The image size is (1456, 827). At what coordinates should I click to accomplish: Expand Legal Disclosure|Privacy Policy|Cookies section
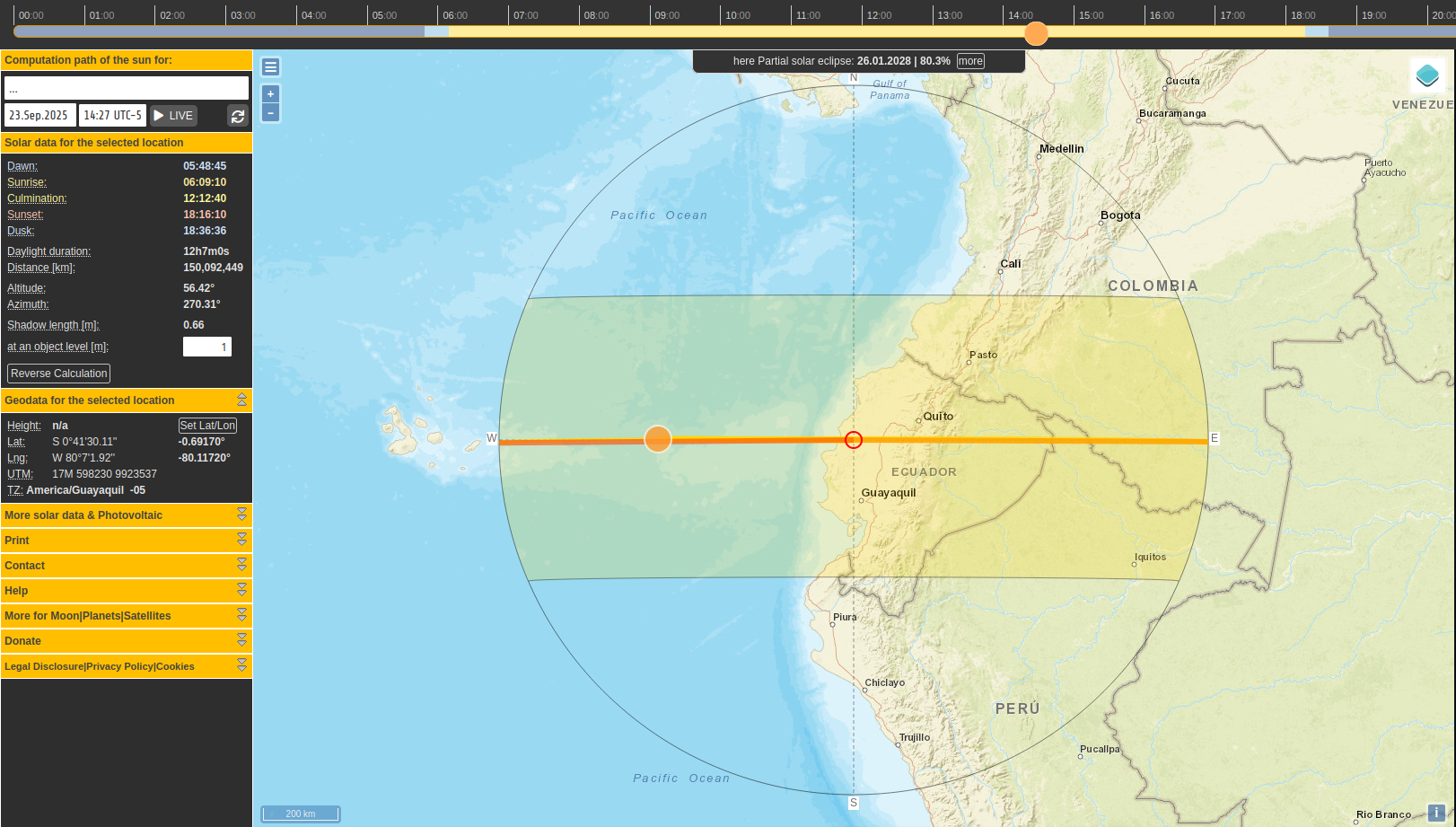241,665
